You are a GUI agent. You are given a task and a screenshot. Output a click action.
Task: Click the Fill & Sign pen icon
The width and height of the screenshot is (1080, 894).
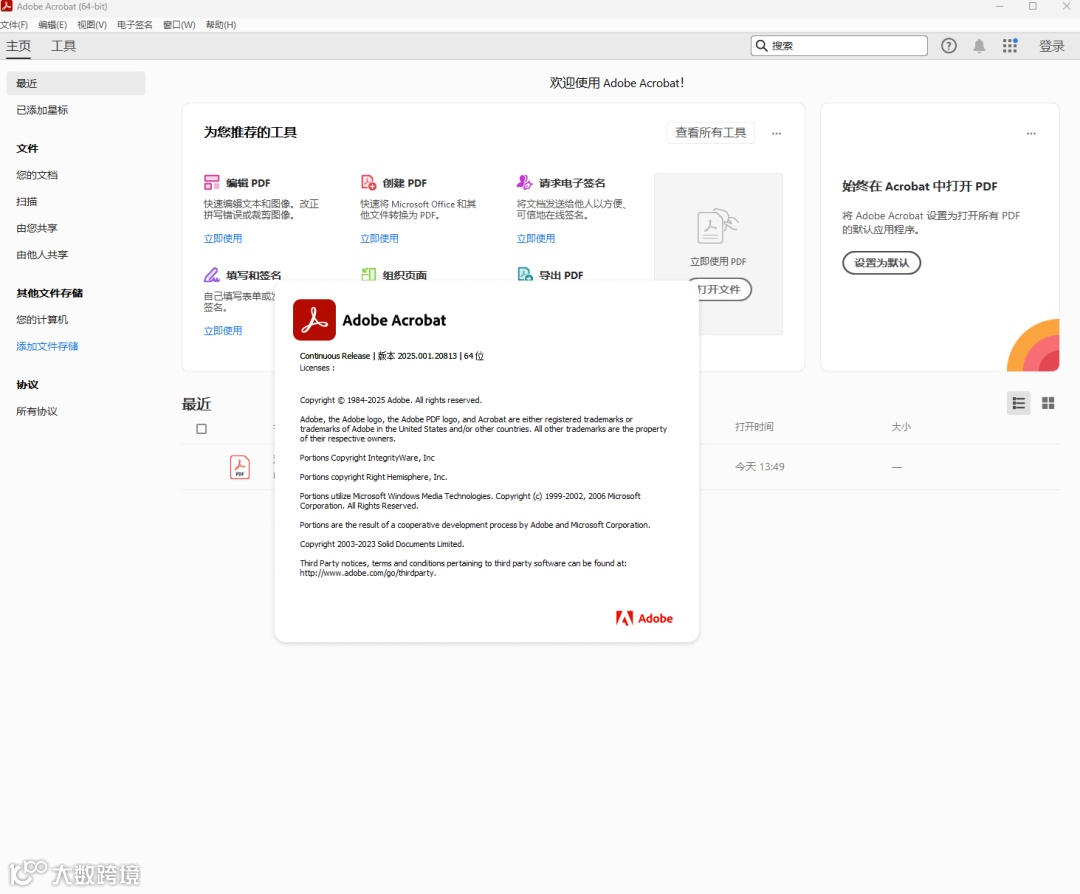pyautogui.click(x=211, y=274)
